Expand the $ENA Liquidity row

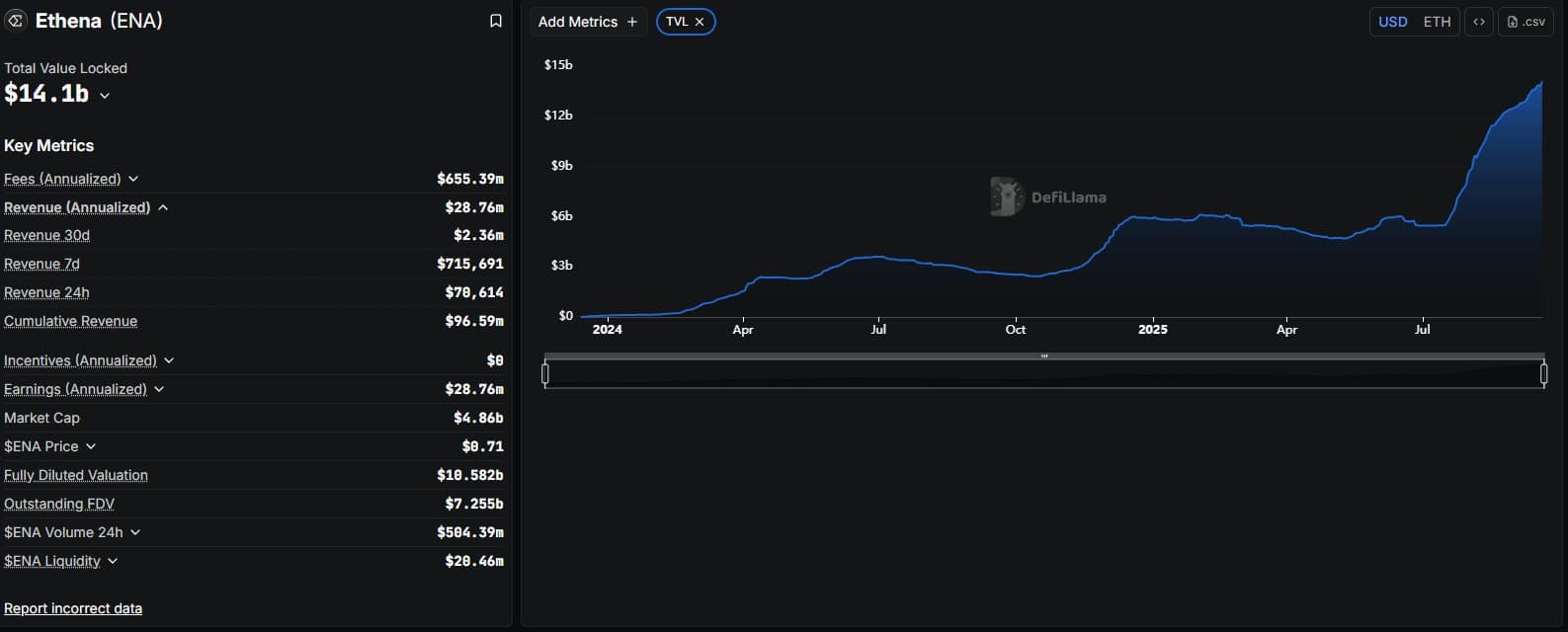point(113,561)
